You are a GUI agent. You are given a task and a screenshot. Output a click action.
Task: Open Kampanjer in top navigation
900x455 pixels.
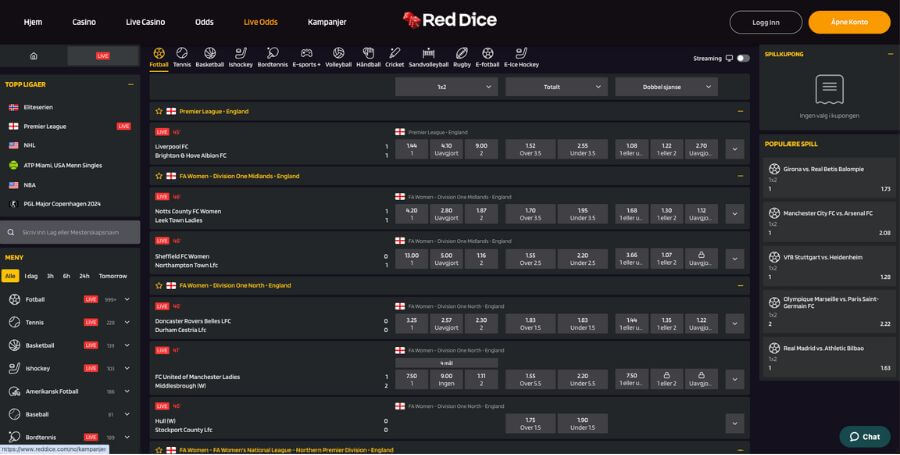point(327,22)
